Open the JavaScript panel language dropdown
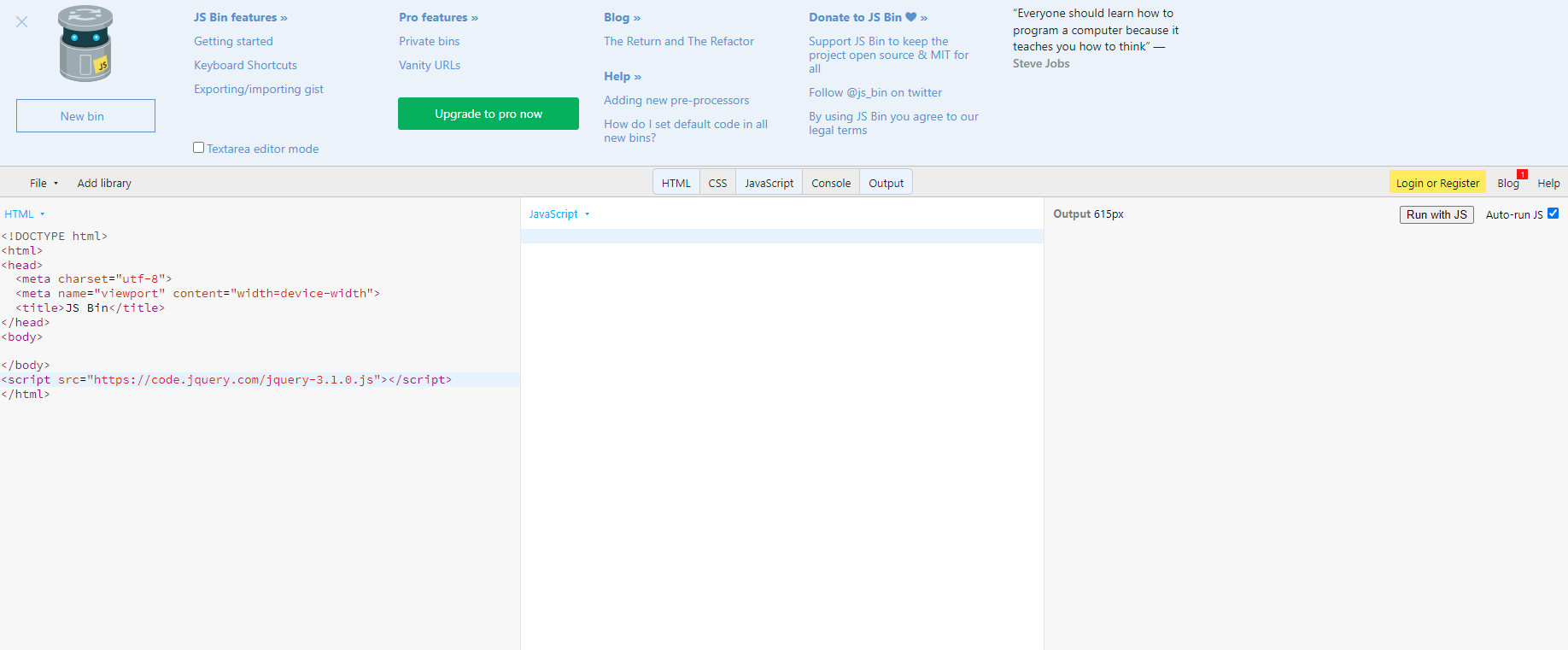The image size is (1568, 650). (x=559, y=214)
